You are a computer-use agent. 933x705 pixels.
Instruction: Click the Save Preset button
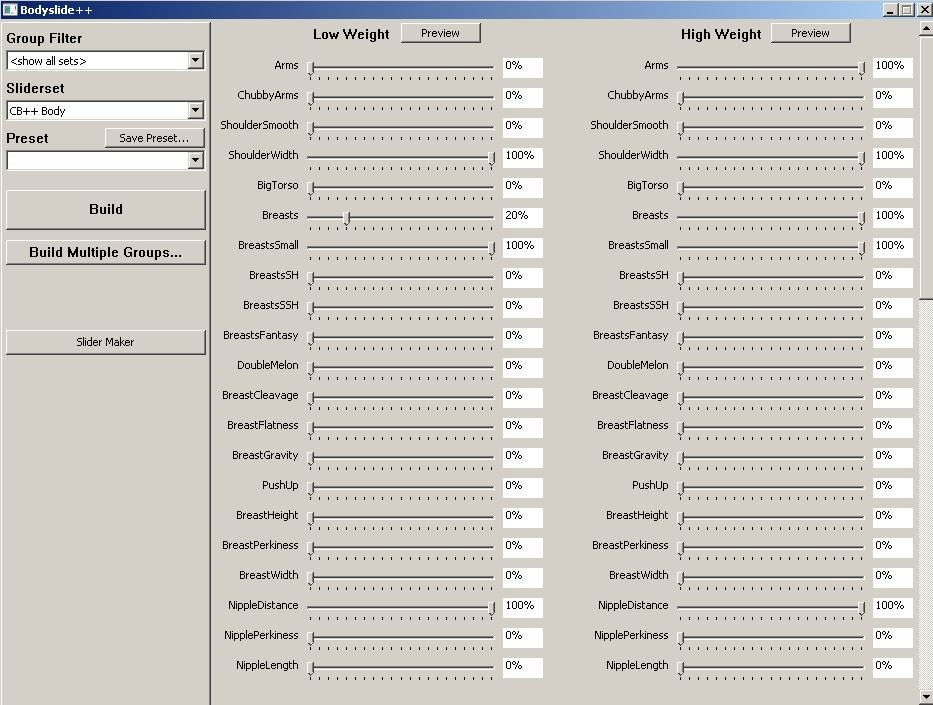[x=154, y=138]
